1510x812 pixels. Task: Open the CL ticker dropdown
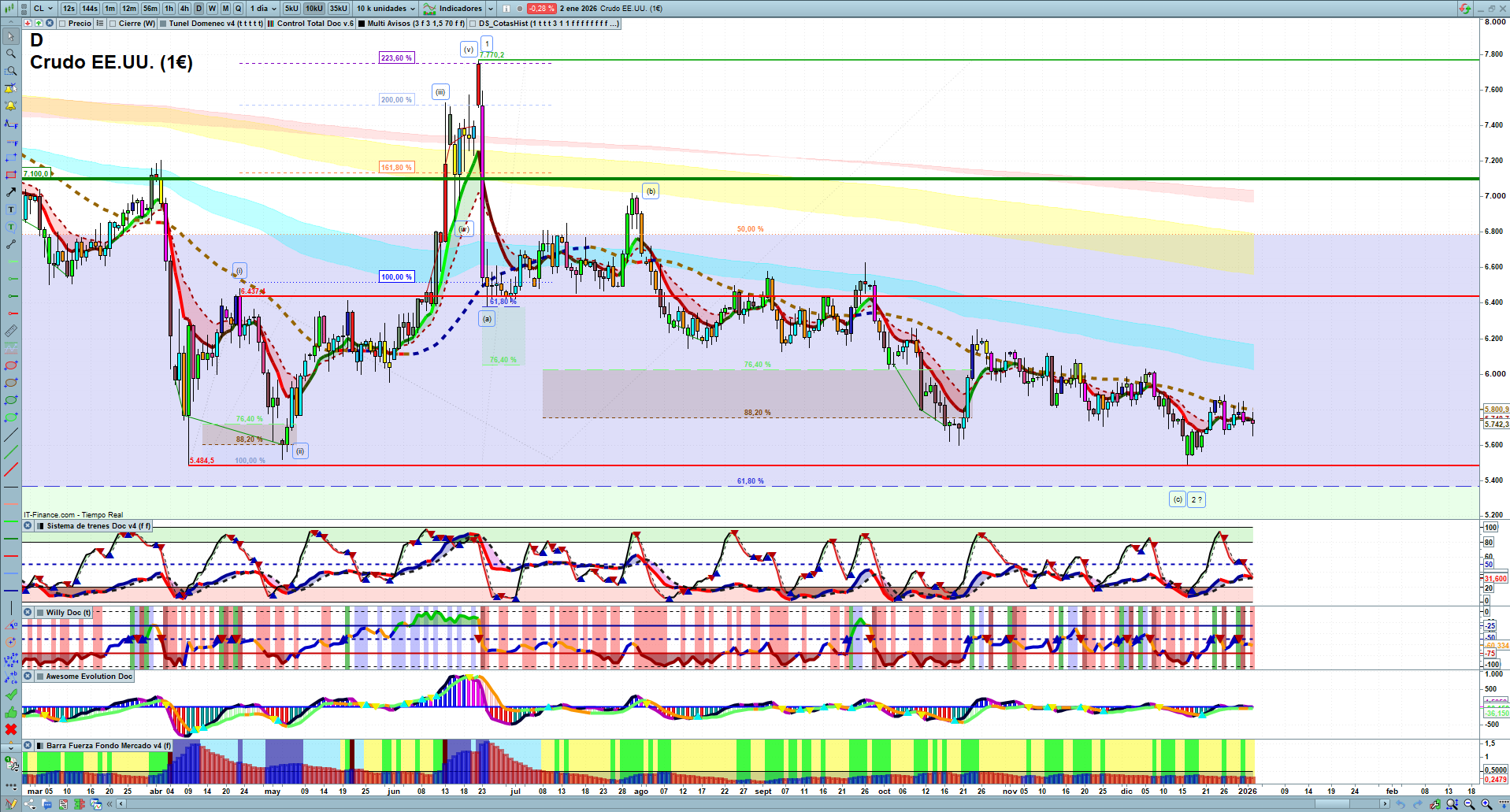[43, 9]
